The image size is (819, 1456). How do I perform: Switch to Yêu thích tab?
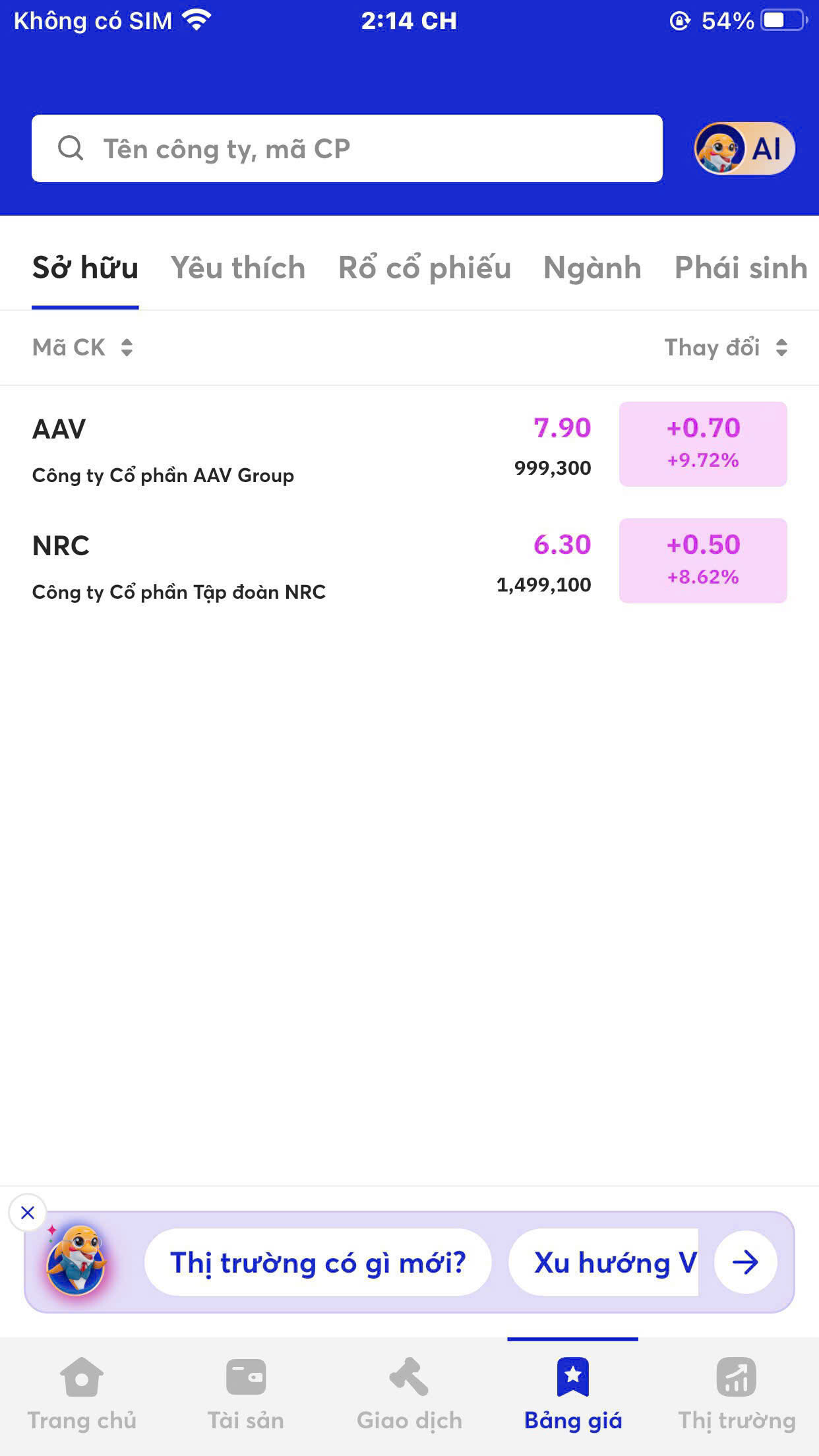pos(238,268)
